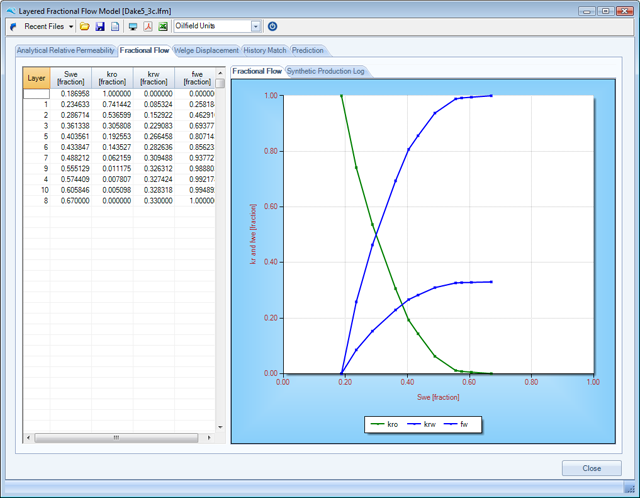Select kro cell value 0.741442
Viewport: 640px width, 498px height.
pos(112,104)
